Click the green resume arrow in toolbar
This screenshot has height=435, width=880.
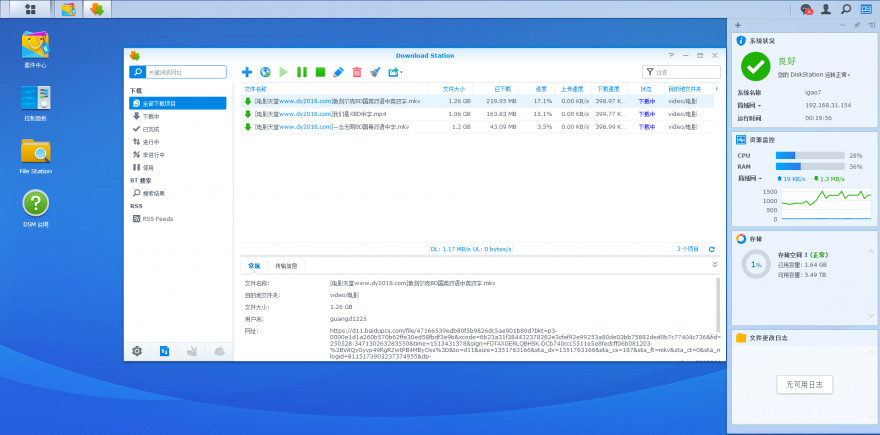point(283,72)
